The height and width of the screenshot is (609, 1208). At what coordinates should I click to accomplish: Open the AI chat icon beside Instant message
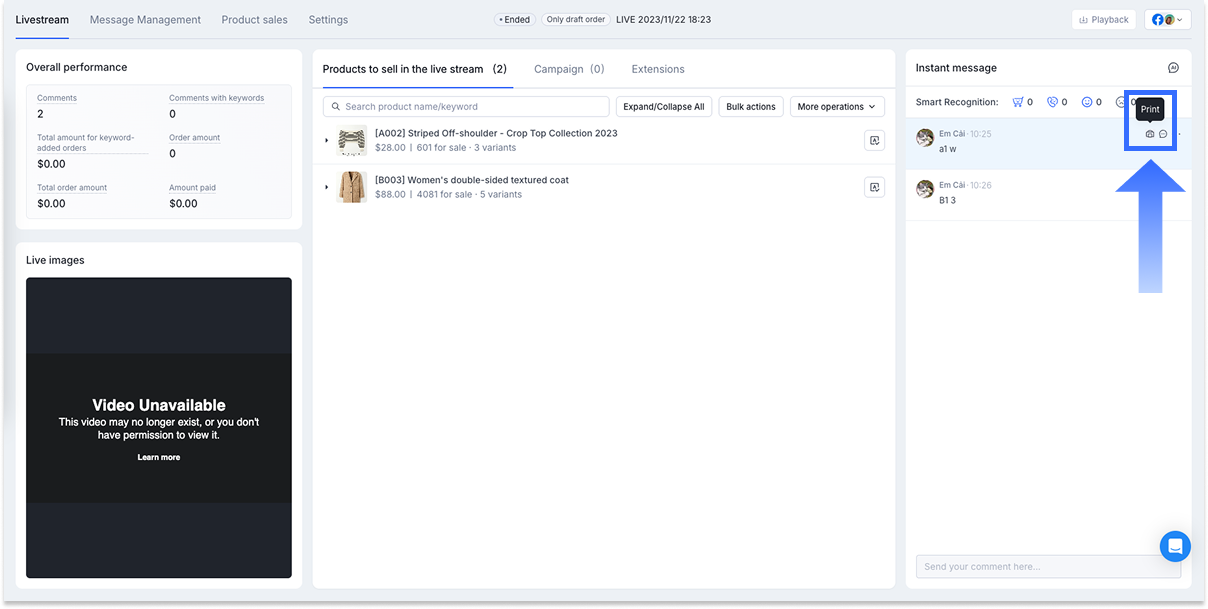1173,68
